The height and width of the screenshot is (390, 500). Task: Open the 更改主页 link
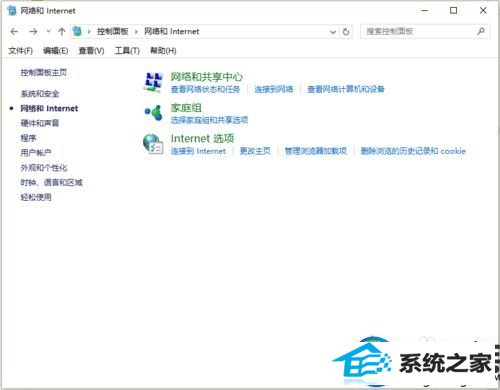click(255, 151)
